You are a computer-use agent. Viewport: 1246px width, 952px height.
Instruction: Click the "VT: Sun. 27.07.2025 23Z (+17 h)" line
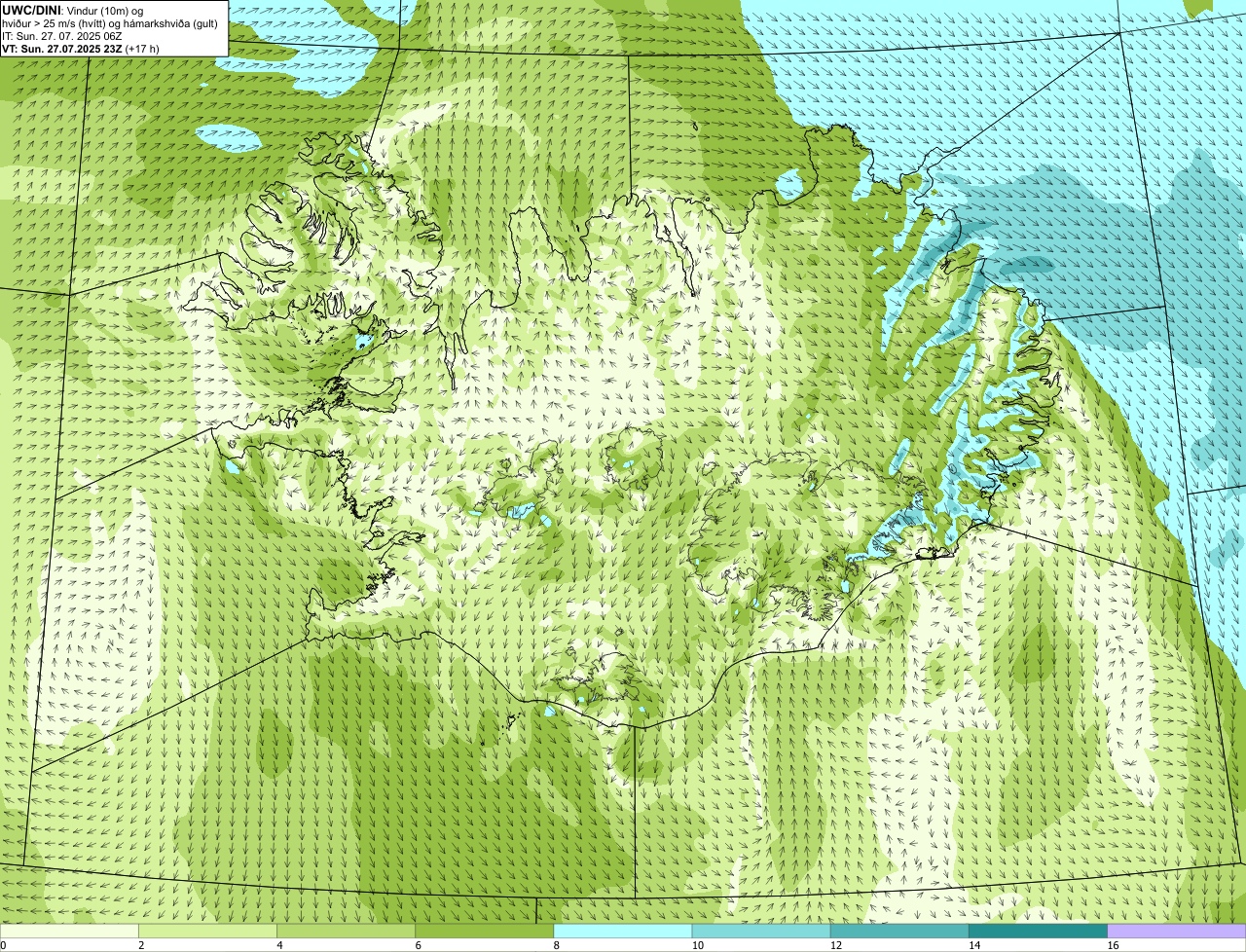click(81, 49)
